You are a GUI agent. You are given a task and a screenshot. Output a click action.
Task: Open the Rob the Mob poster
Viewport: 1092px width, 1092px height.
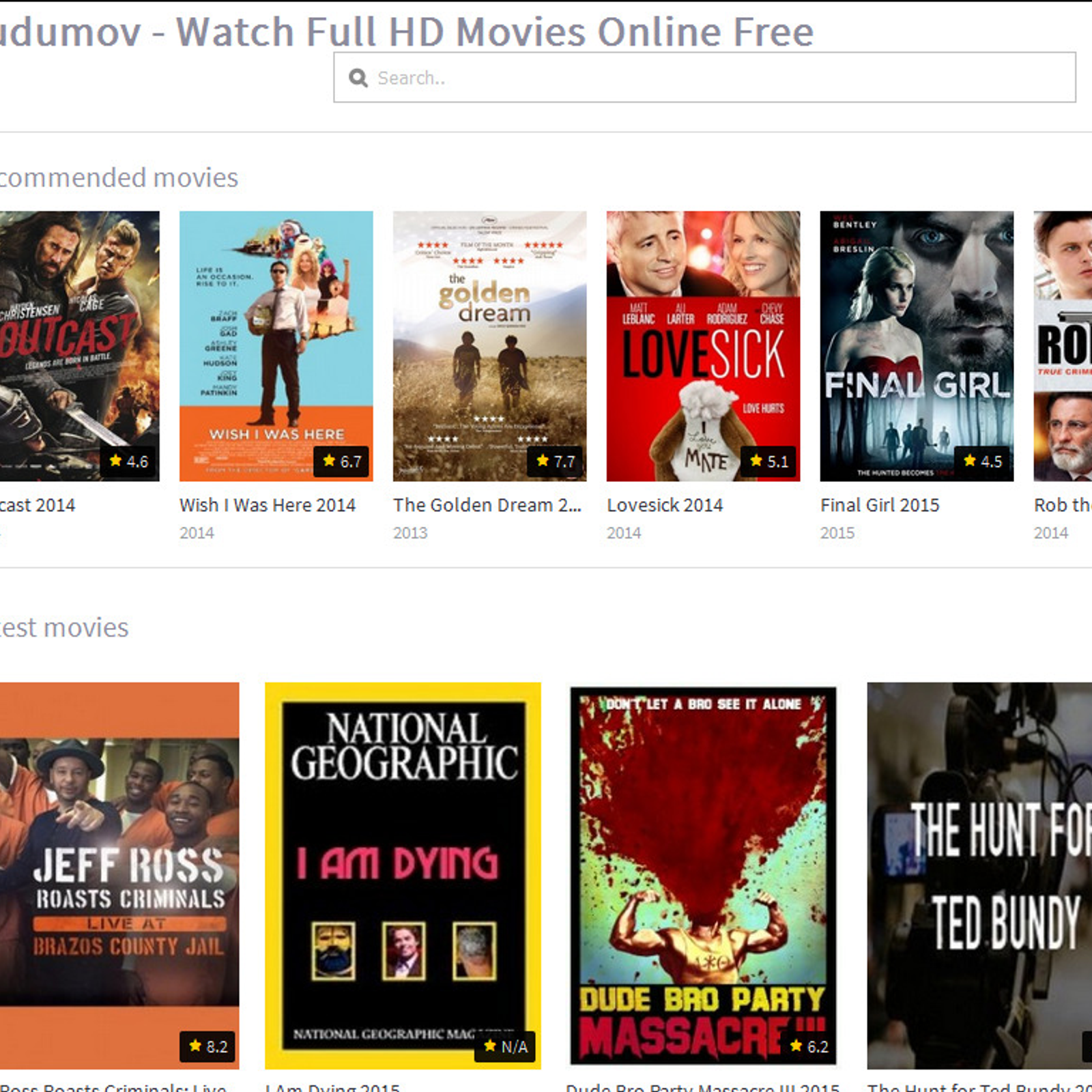(x=1063, y=346)
